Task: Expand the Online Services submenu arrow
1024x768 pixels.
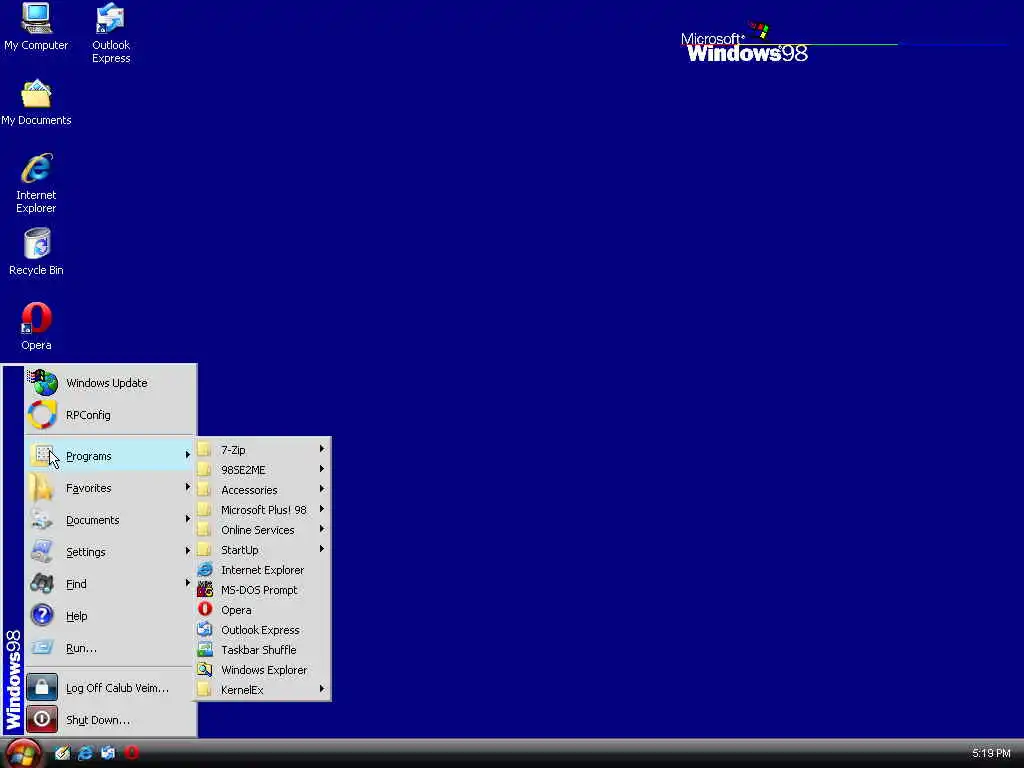Action: [x=322, y=529]
